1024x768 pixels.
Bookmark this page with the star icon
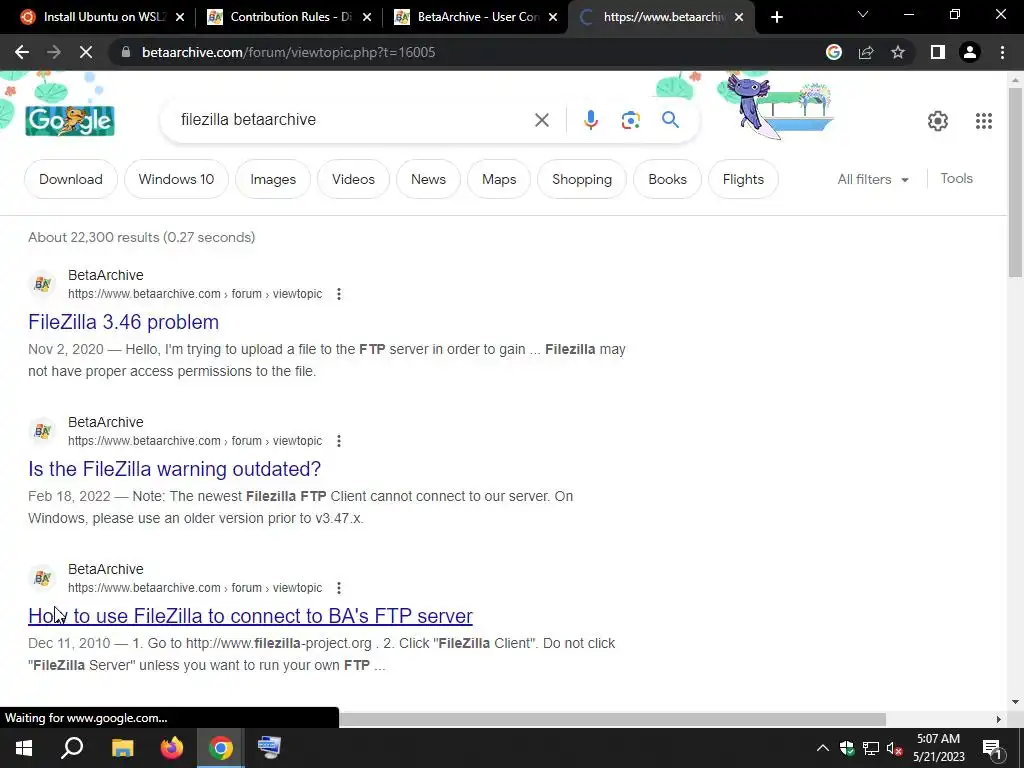click(x=898, y=52)
